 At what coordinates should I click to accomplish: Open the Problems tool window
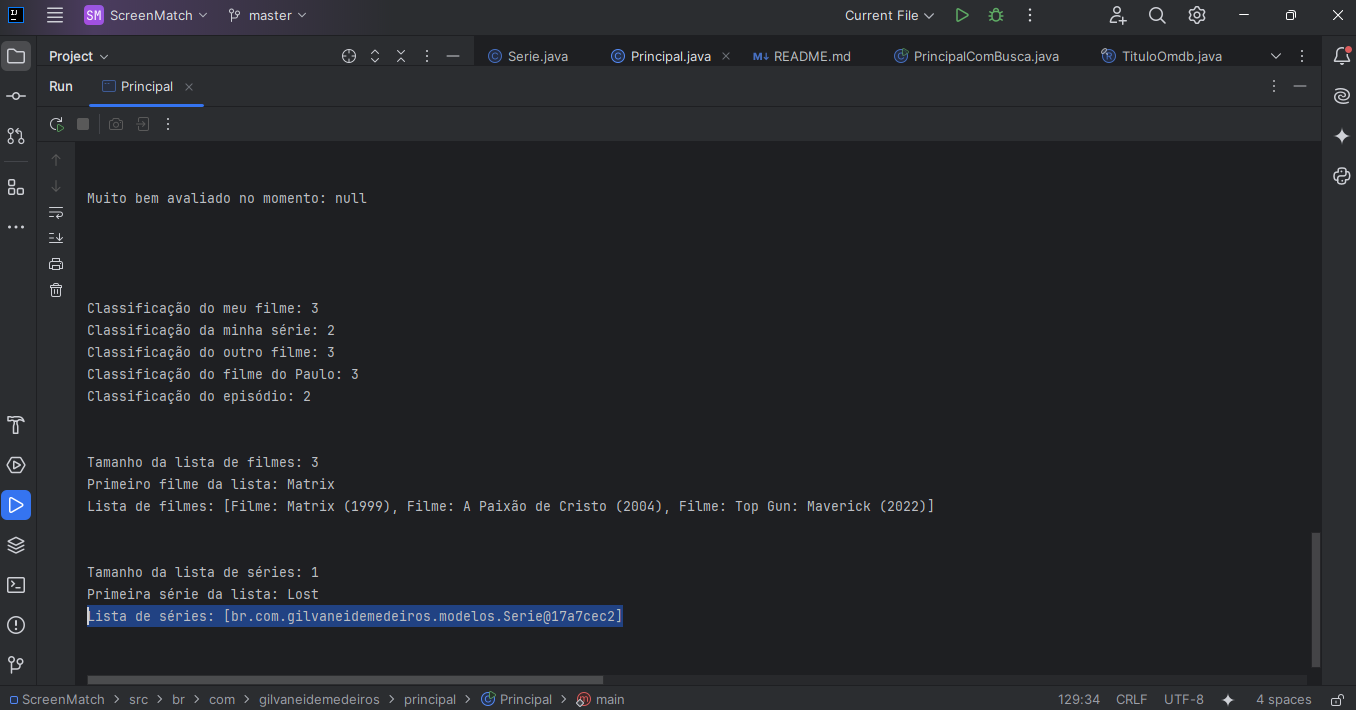tap(16, 625)
